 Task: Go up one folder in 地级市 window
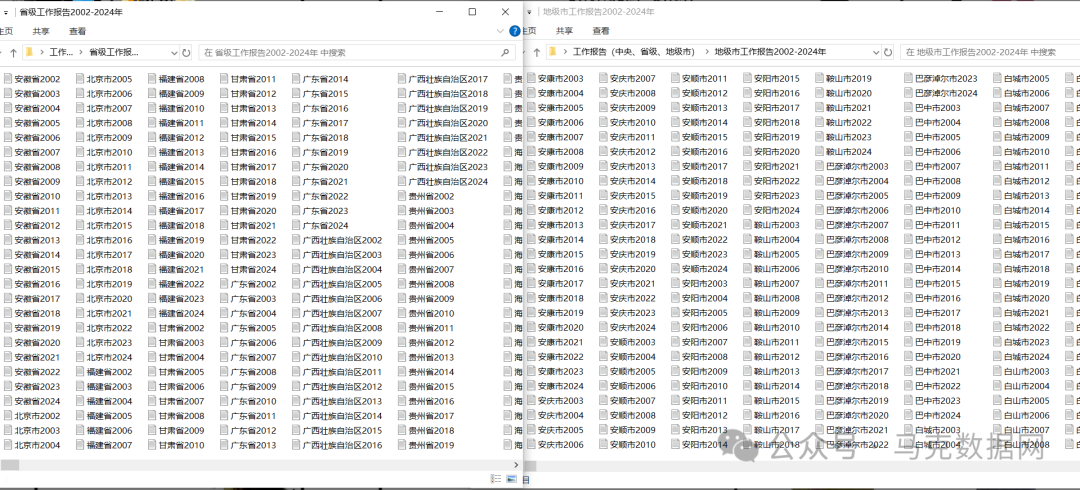[537, 52]
